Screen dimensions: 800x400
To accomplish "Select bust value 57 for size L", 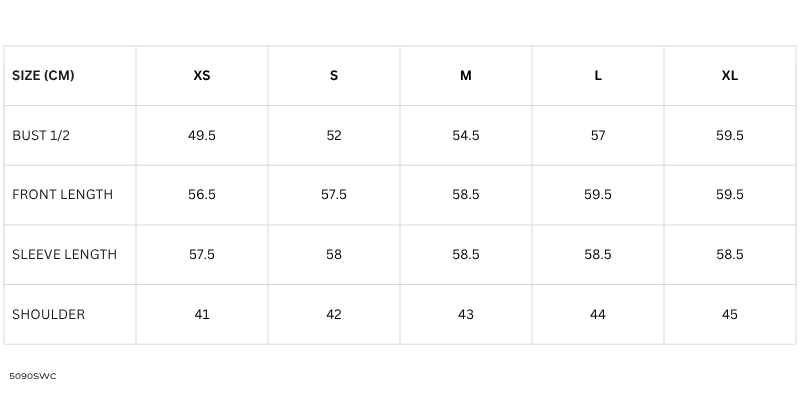I will pyautogui.click(x=598, y=136).
